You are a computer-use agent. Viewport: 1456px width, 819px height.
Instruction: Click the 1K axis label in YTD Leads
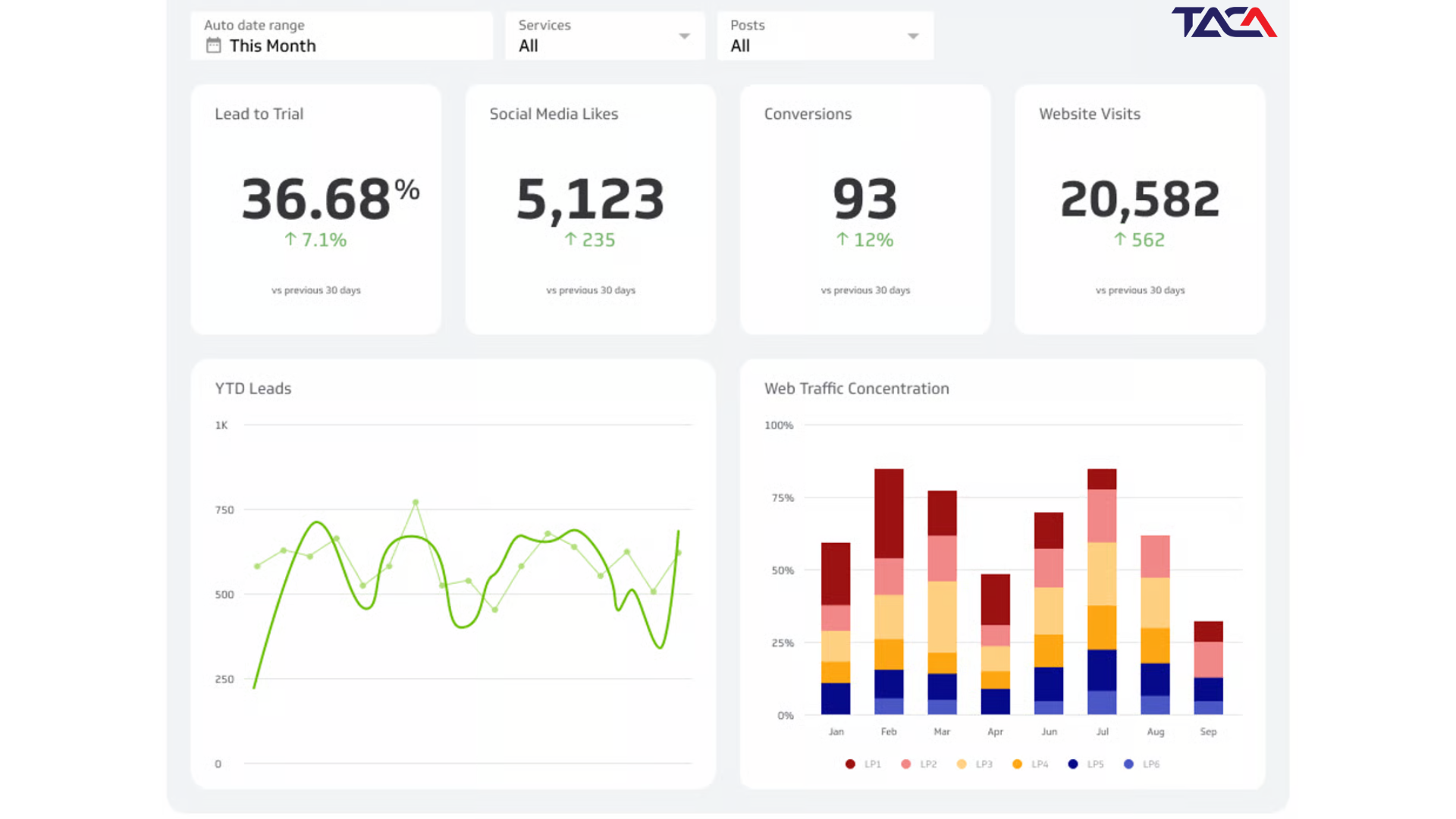click(221, 425)
